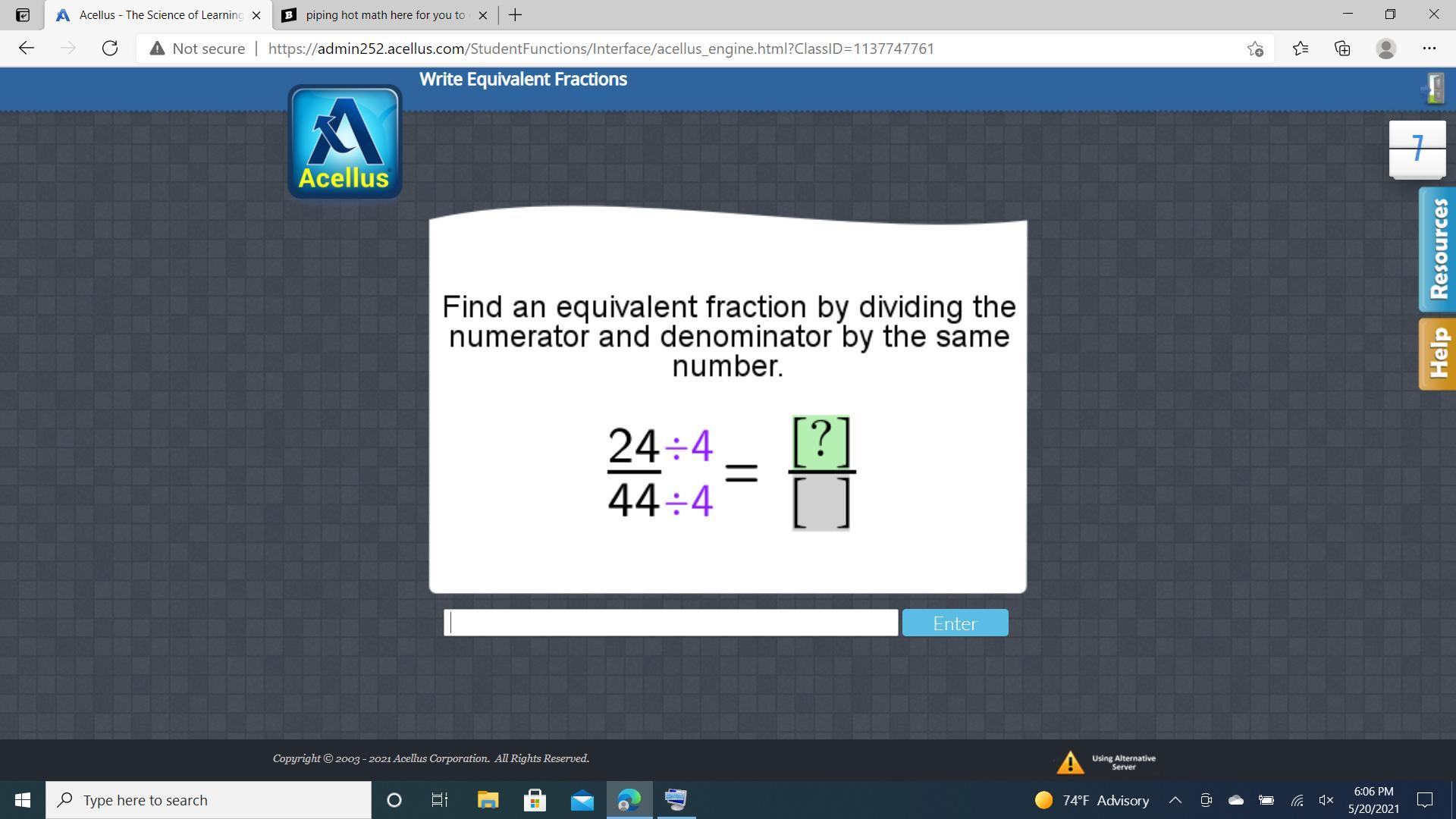Click the Not secure site warning
This screenshot has width=1456, height=819.
pyautogui.click(x=198, y=49)
